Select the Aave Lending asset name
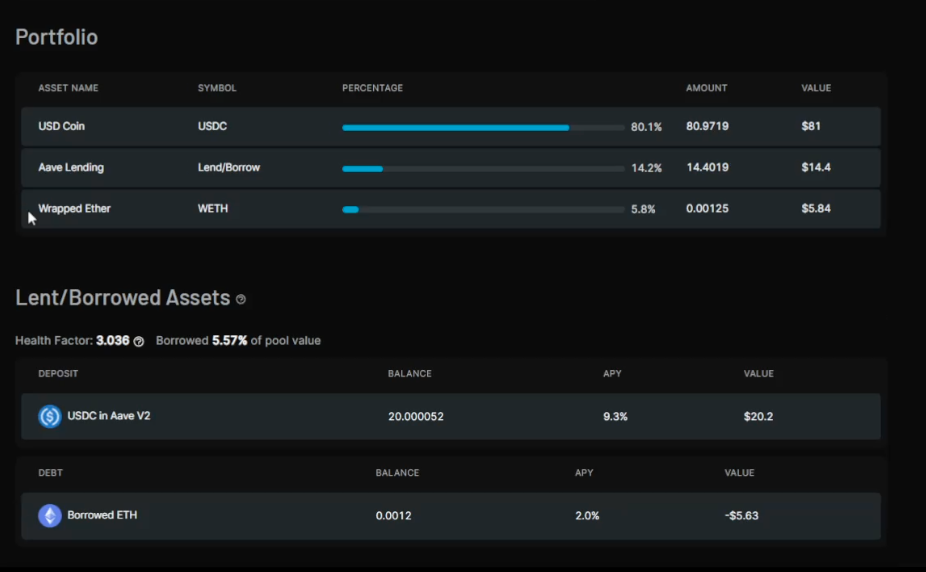Screen dimensions: 926x572 point(71,168)
